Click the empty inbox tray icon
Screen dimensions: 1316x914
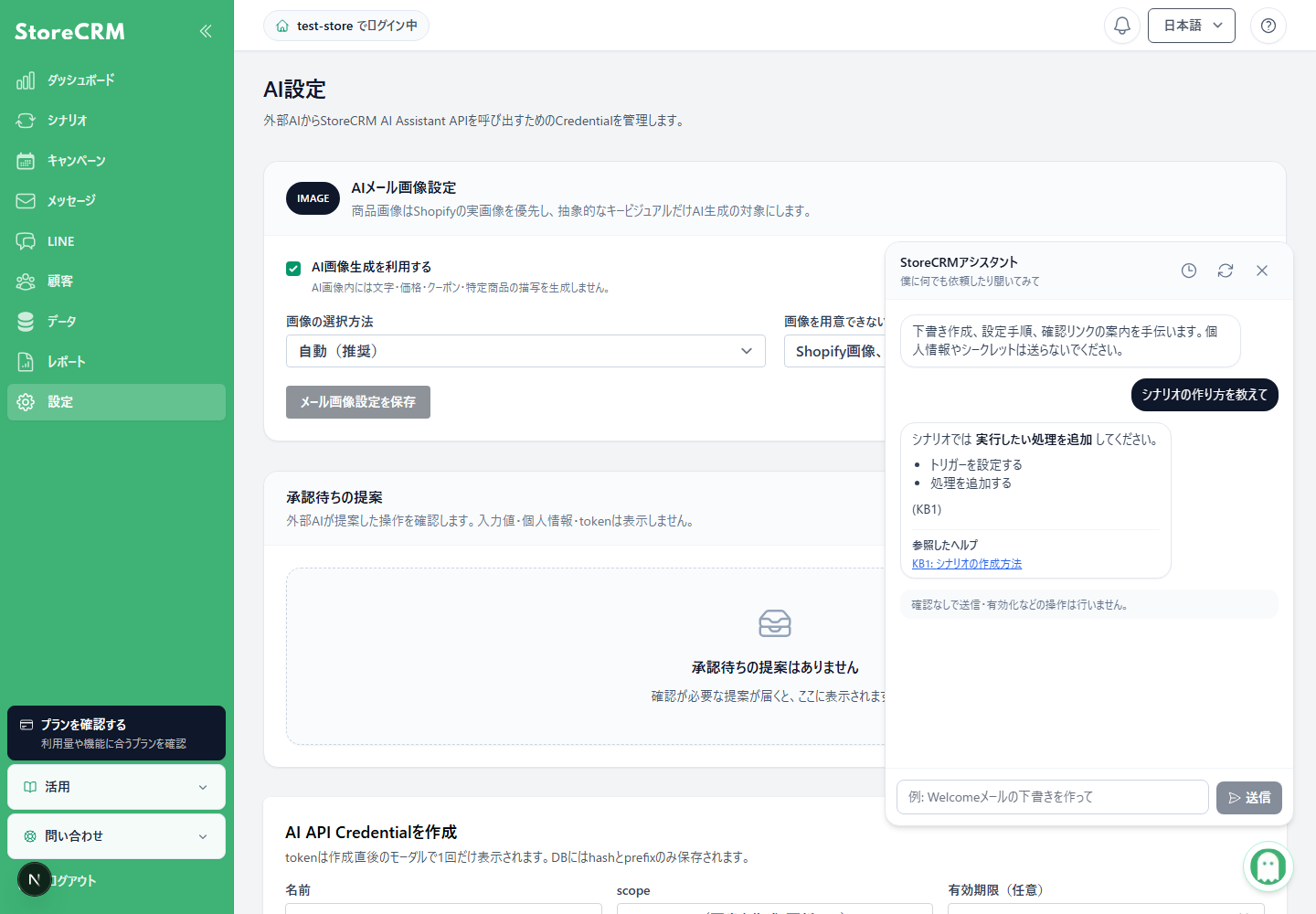pyautogui.click(x=775, y=623)
